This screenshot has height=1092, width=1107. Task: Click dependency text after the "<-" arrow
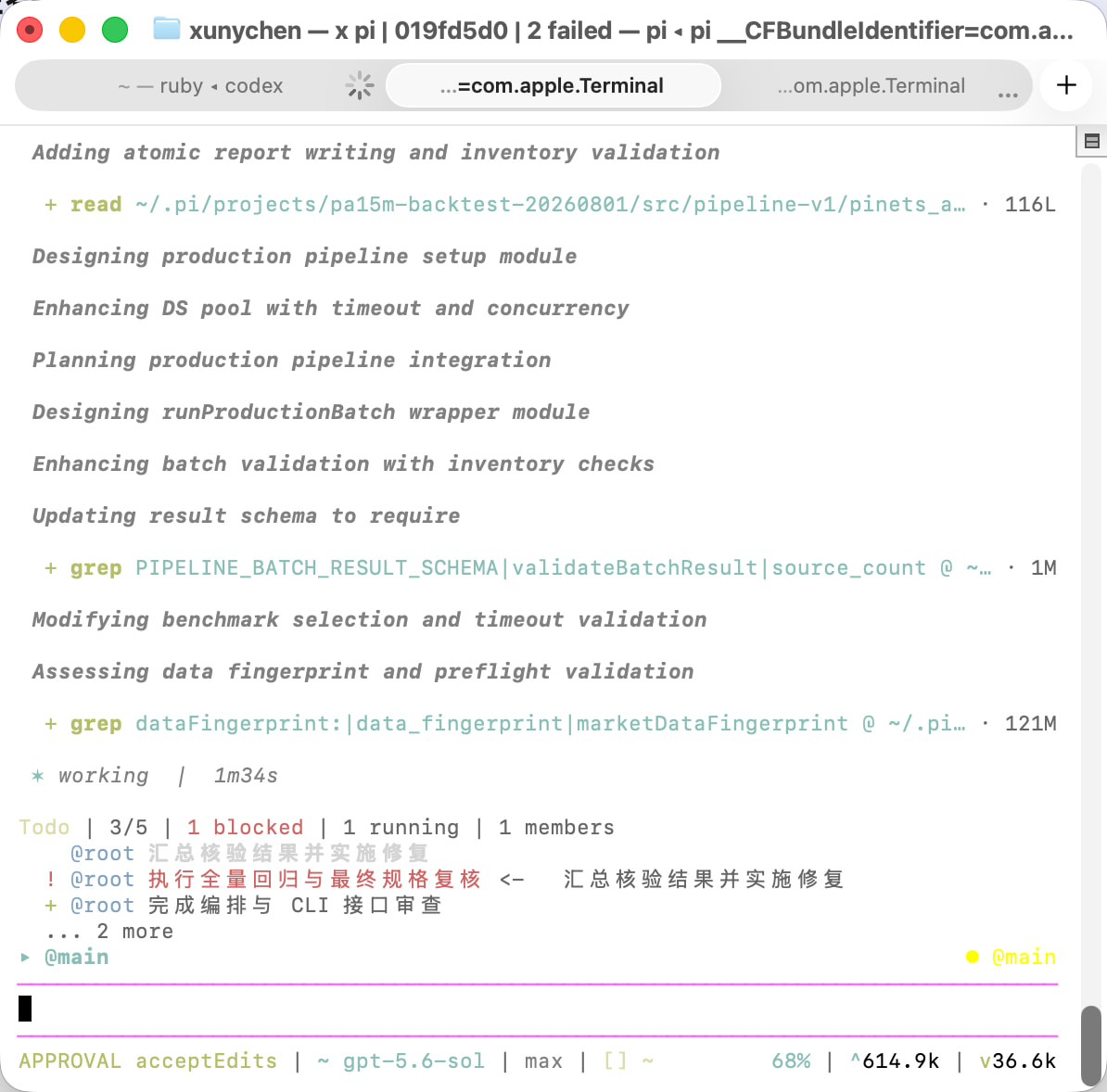tap(703, 880)
